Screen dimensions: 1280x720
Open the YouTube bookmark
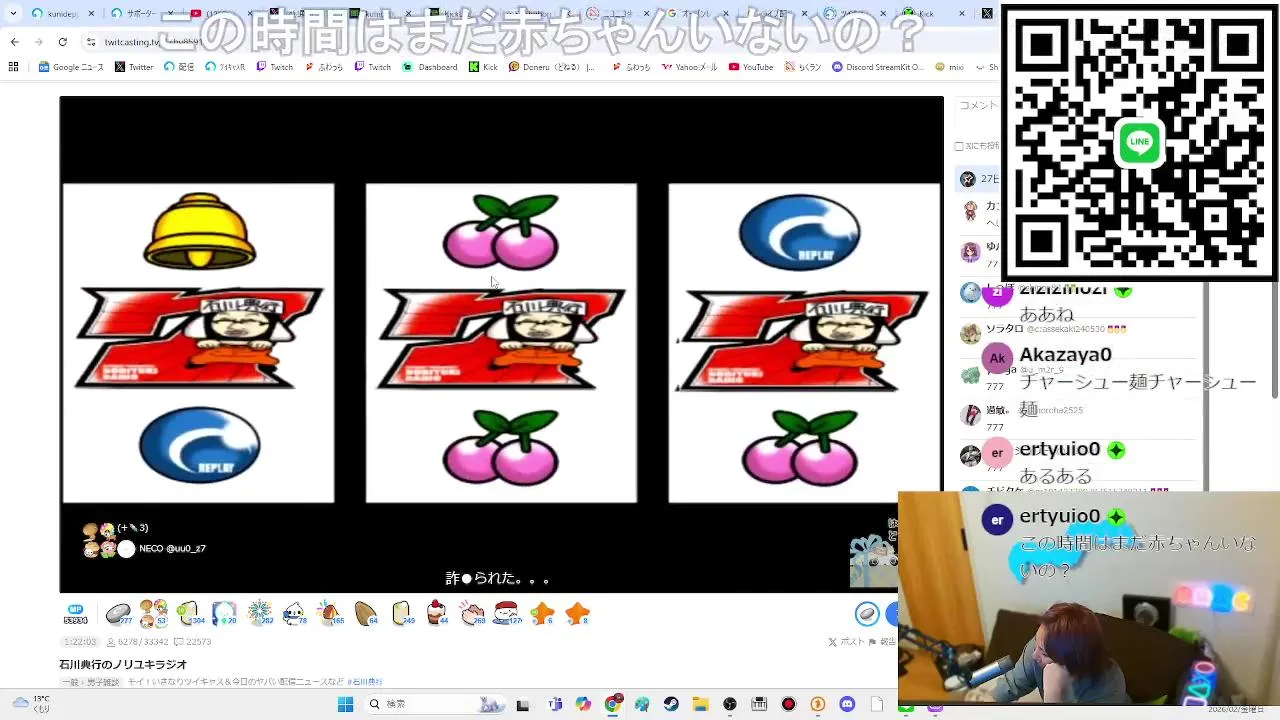pos(751,67)
